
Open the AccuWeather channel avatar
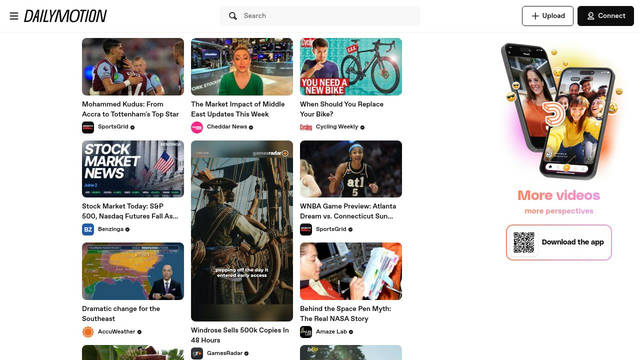coord(88,332)
